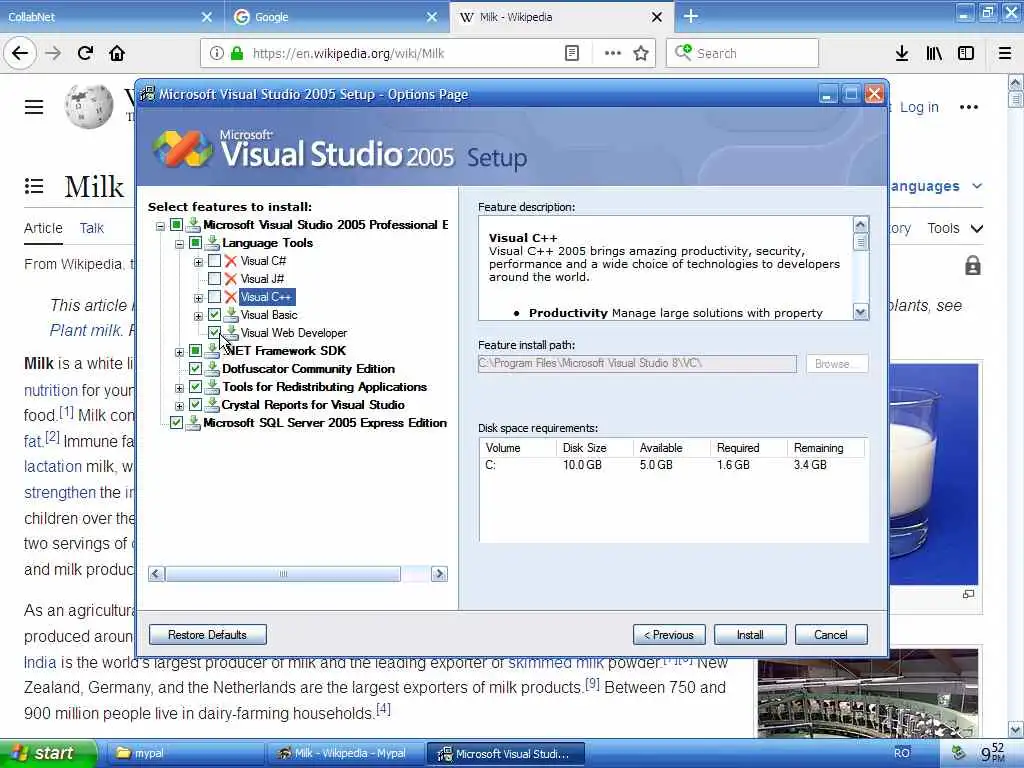Open the Windows start button

tap(47, 753)
